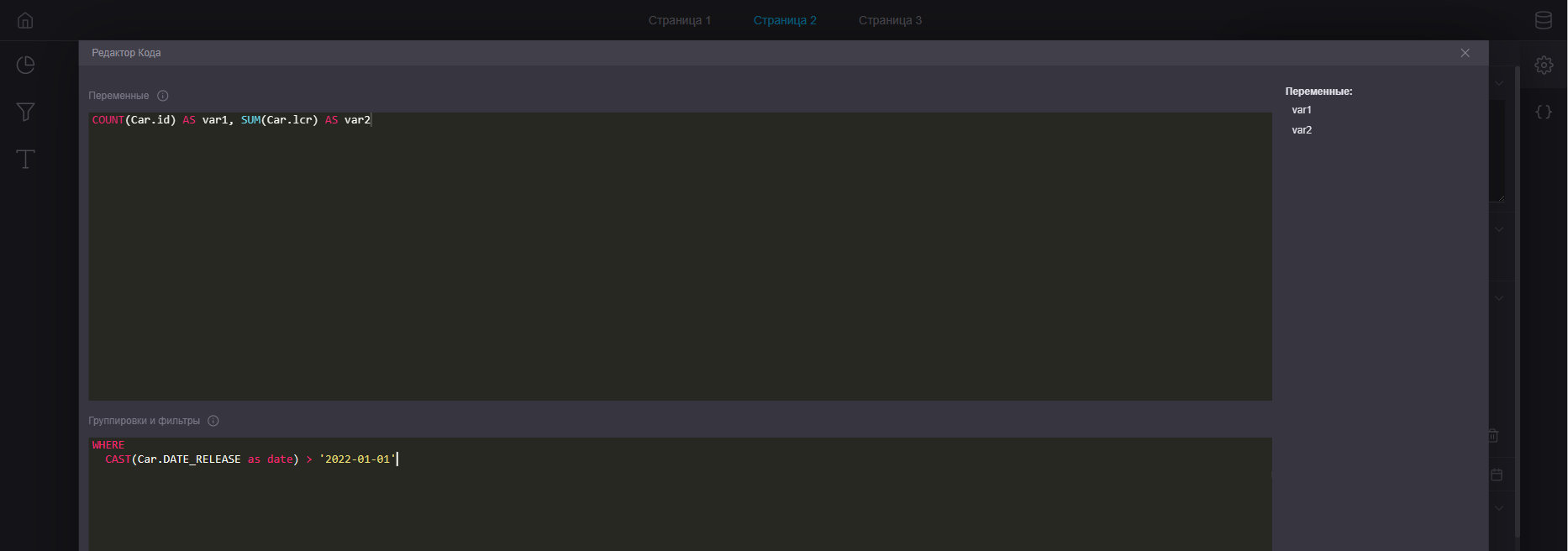Select the Страница 2 tab
The image size is (1568, 551).
click(x=784, y=20)
